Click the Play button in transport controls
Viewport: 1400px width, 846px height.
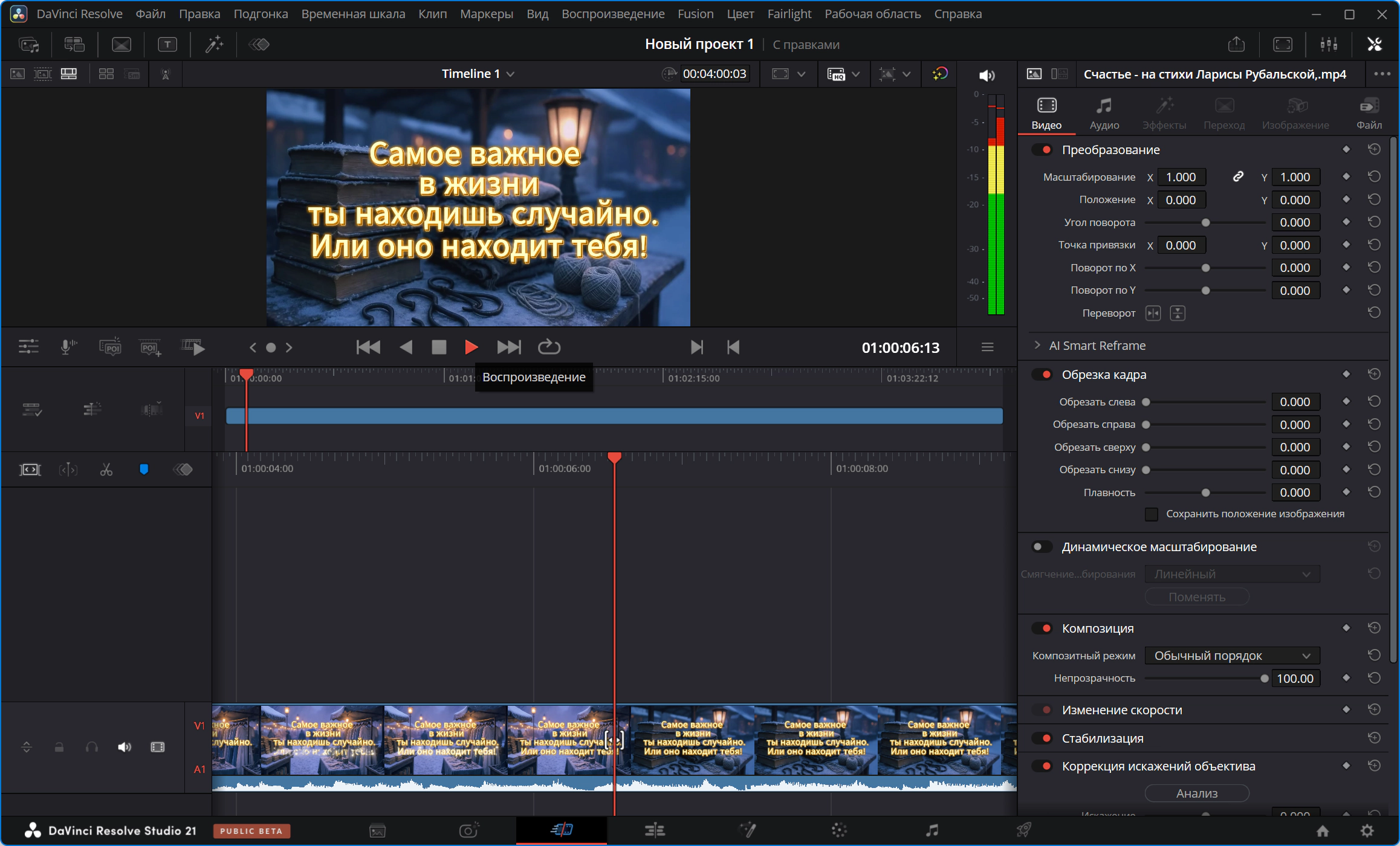(x=471, y=347)
